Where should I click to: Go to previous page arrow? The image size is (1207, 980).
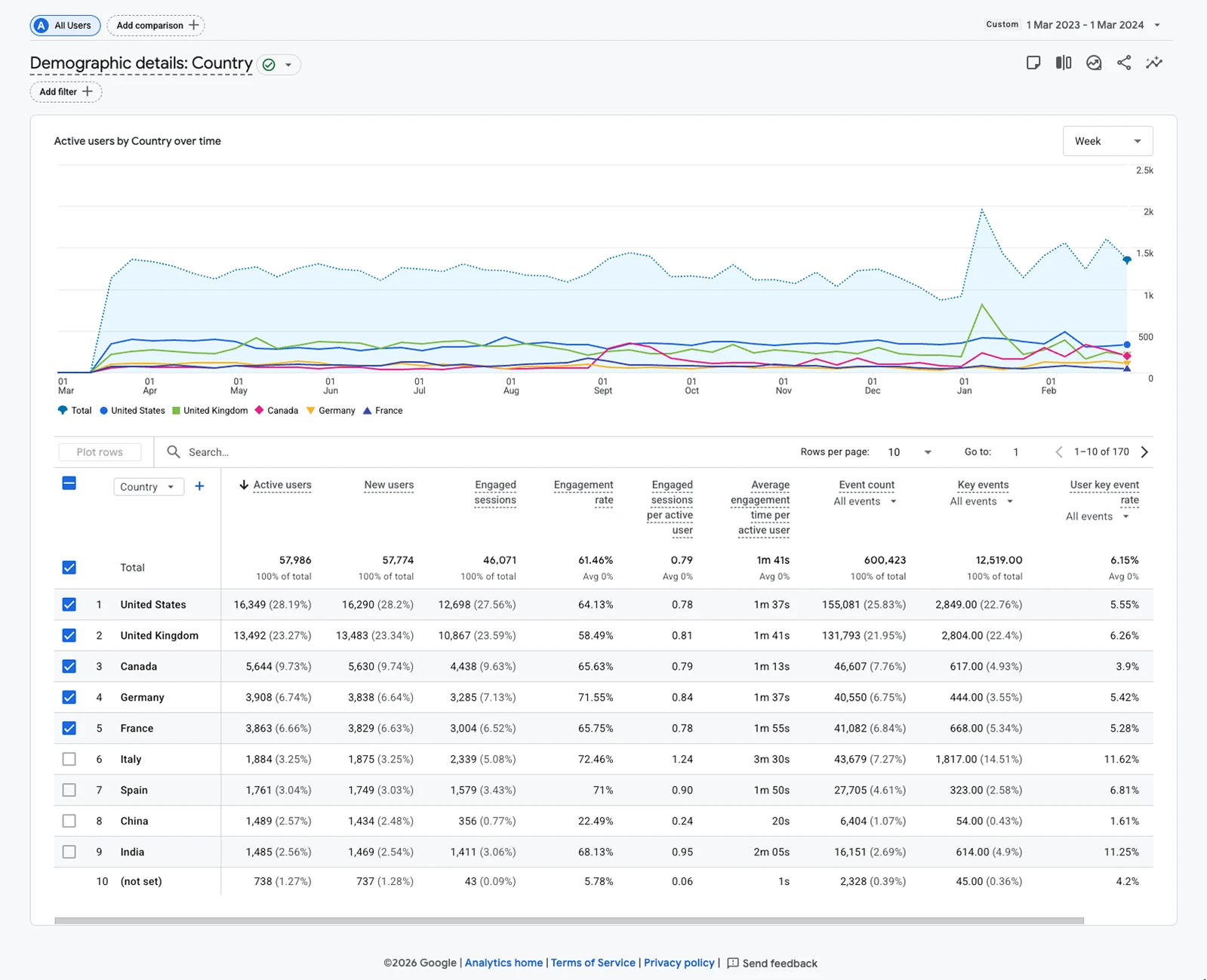(1059, 451)
